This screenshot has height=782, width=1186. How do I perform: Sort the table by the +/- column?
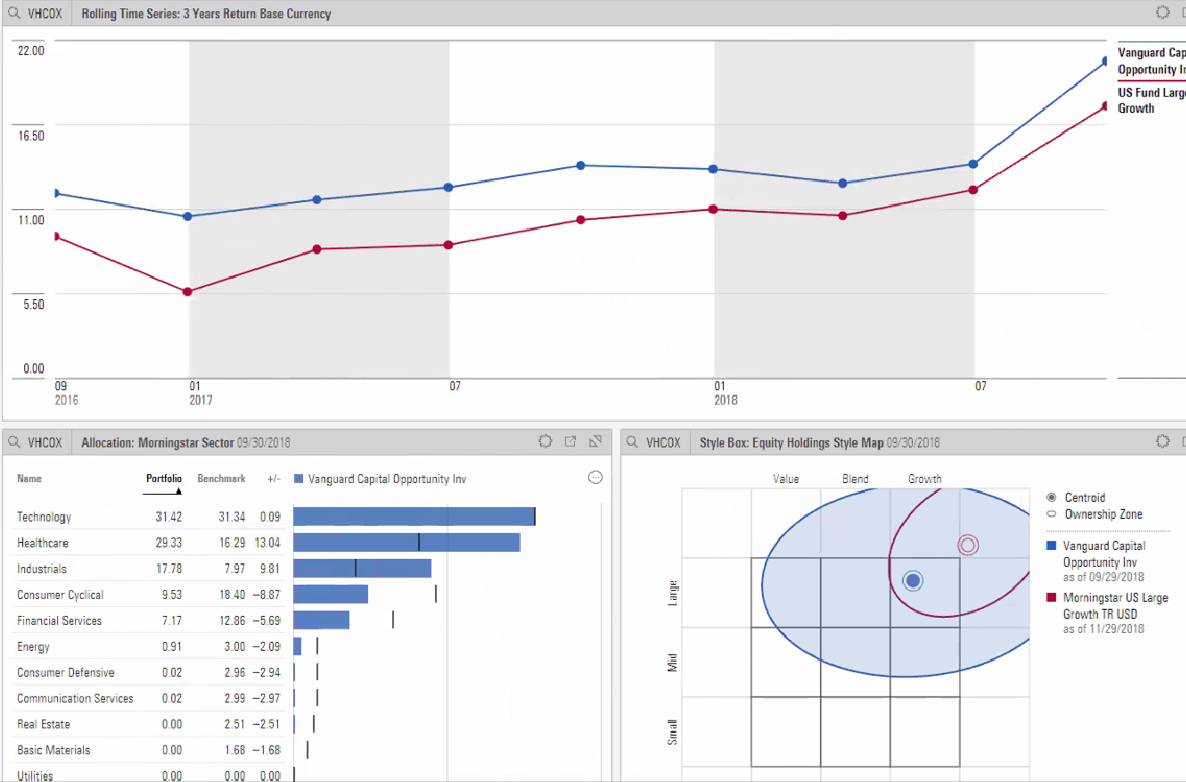(x=273, y=479)
